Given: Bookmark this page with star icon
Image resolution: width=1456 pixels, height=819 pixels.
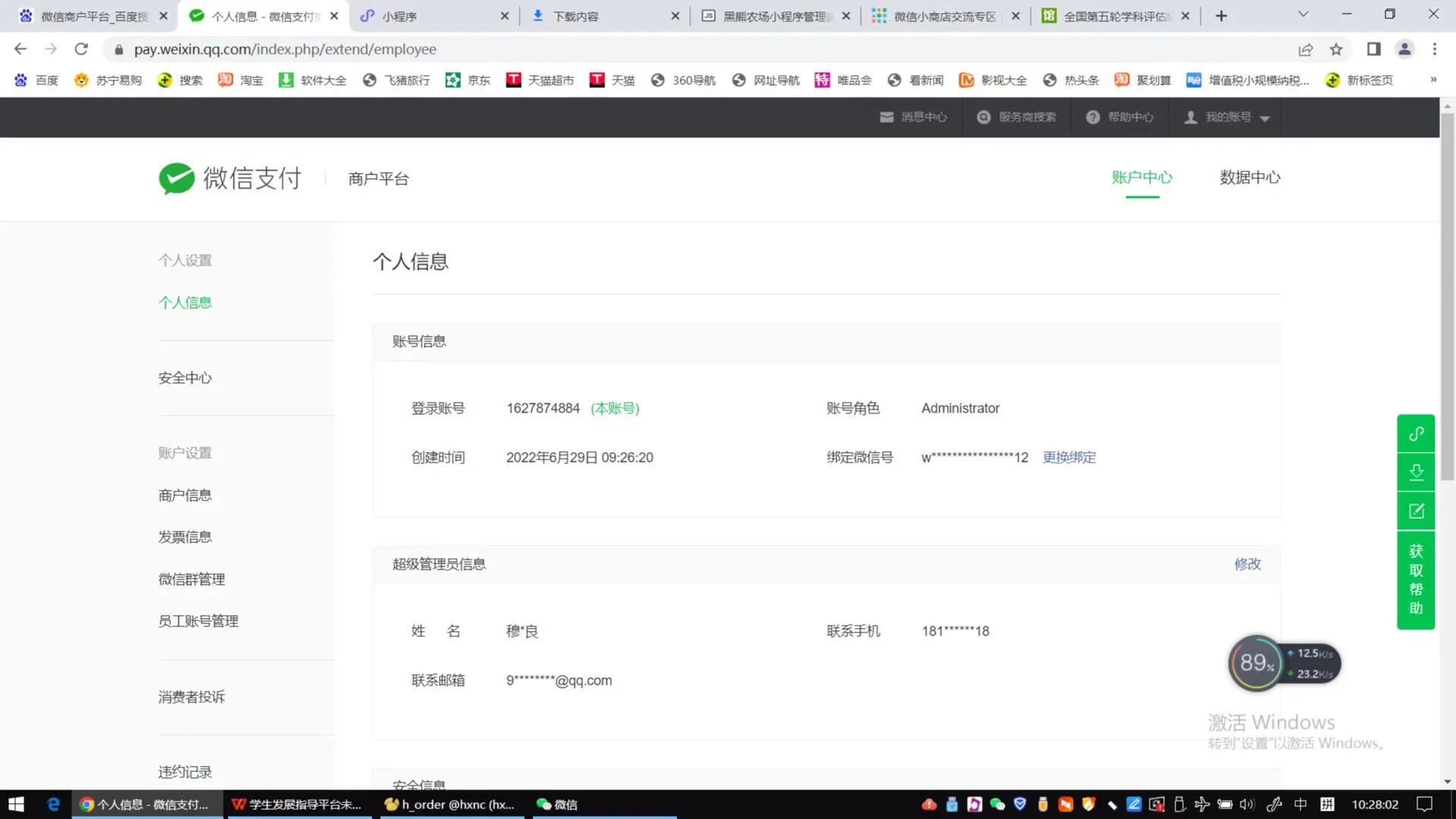Looking at the screenshot, I should (x=1336, y=49).
